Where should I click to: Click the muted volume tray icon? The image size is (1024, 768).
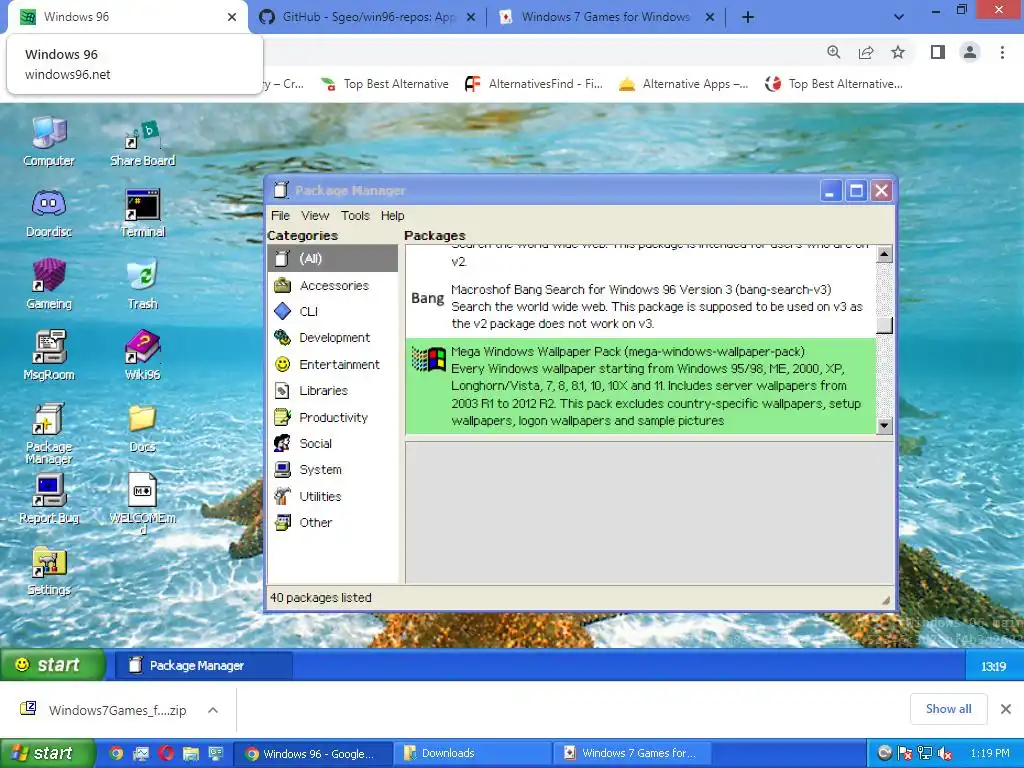point(944,753)
